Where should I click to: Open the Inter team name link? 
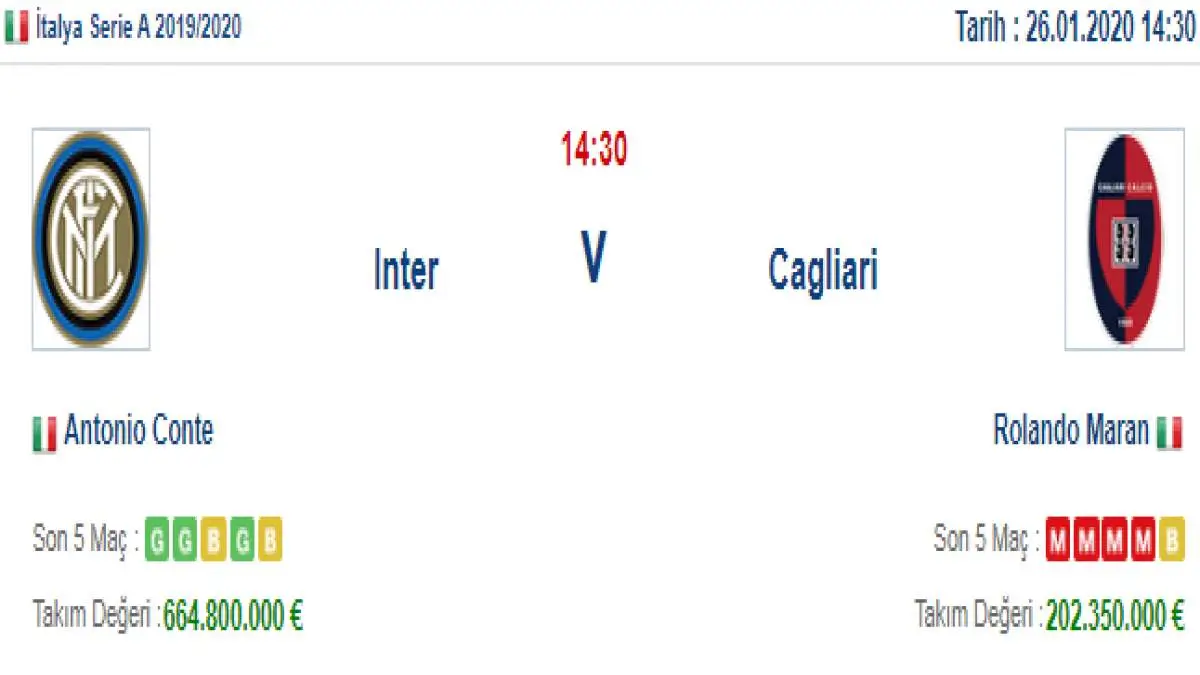pos(406,270)
